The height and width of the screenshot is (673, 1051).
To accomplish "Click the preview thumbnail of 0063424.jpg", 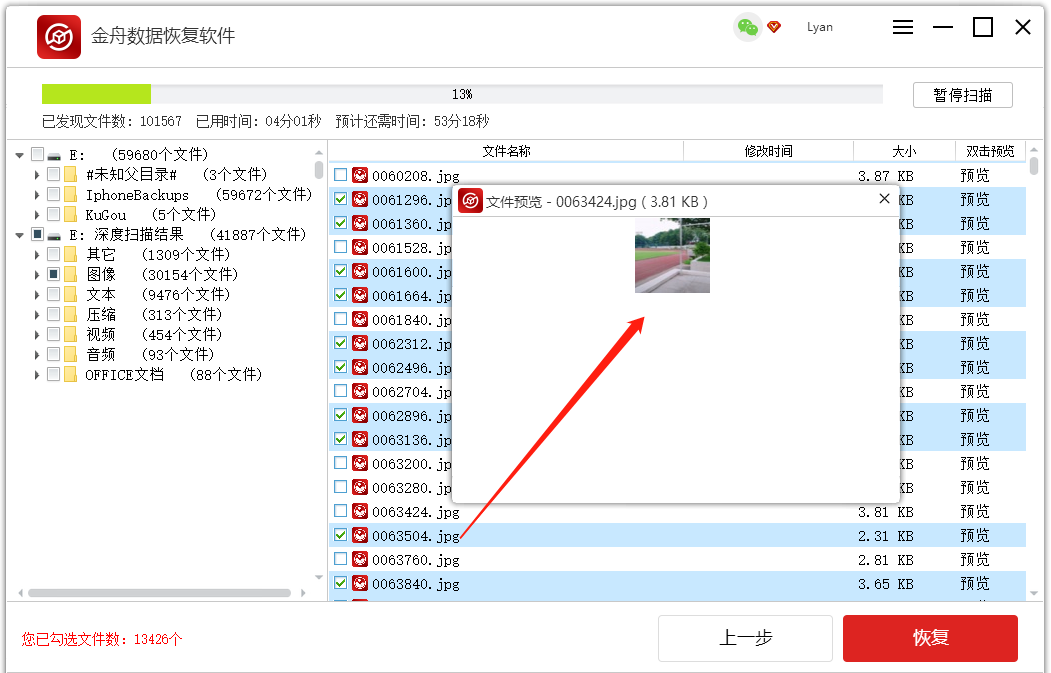I will coord(672,255).
